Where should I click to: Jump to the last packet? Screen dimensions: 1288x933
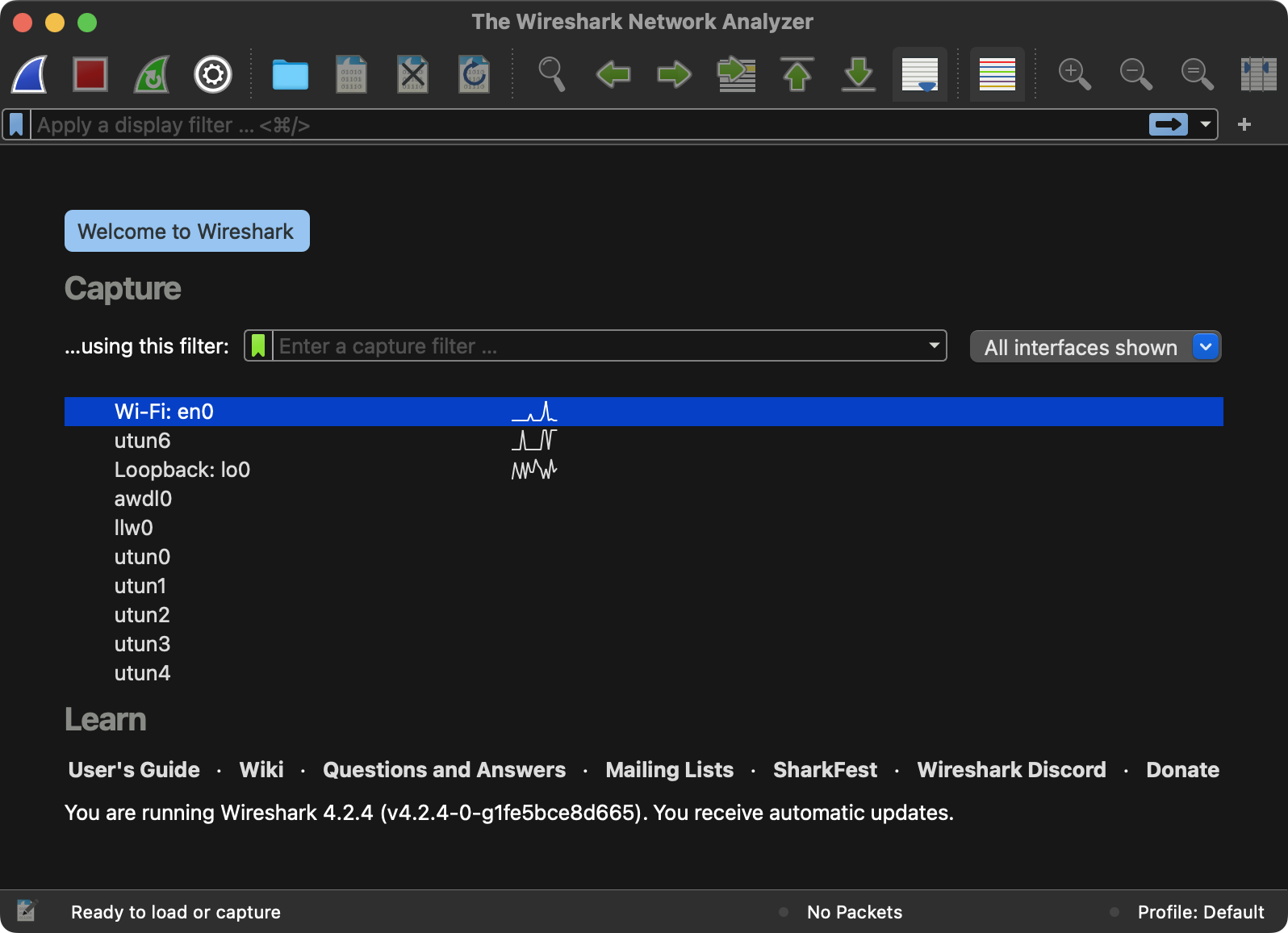859,74
